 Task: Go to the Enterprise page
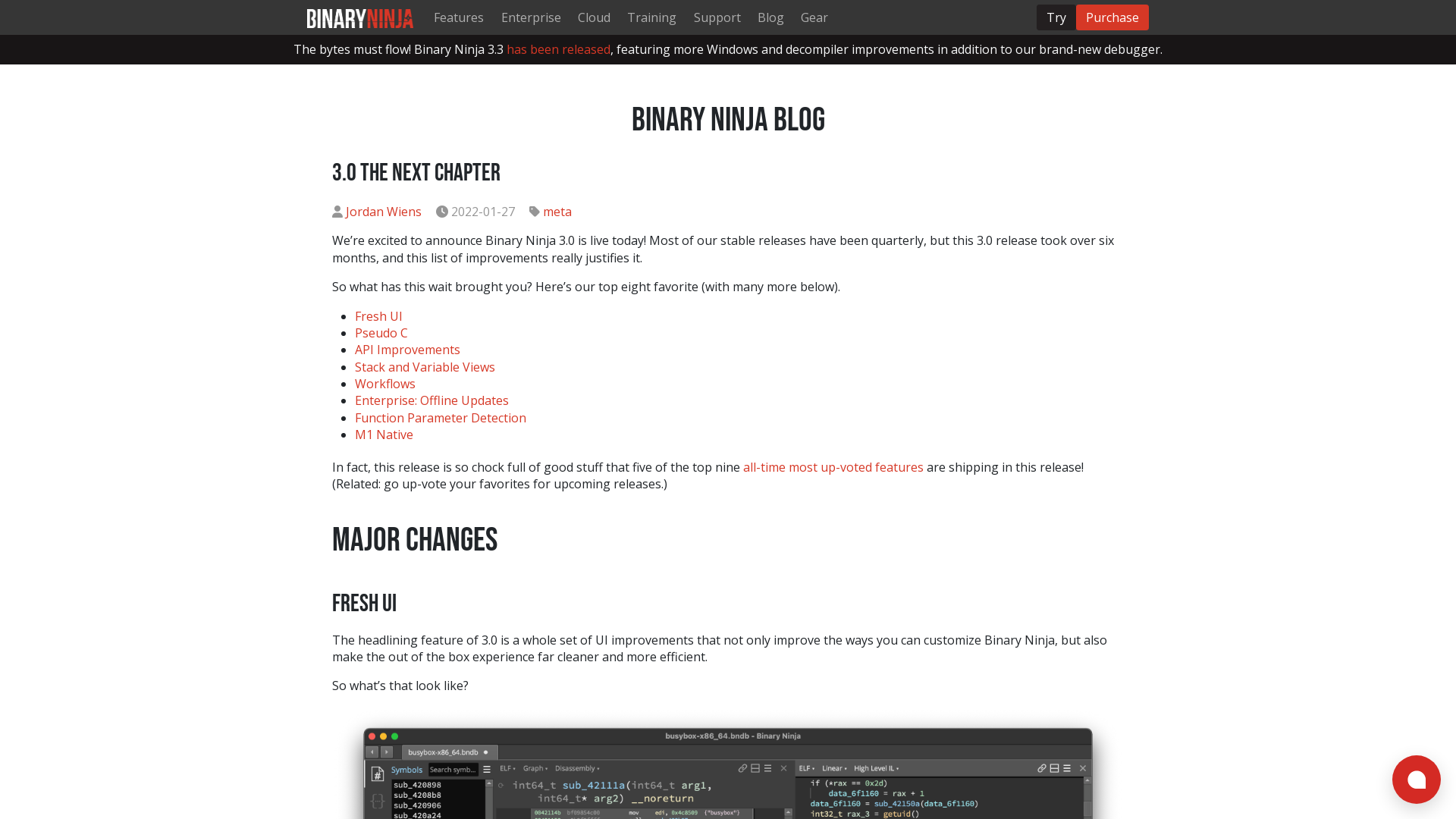[531, 17]
